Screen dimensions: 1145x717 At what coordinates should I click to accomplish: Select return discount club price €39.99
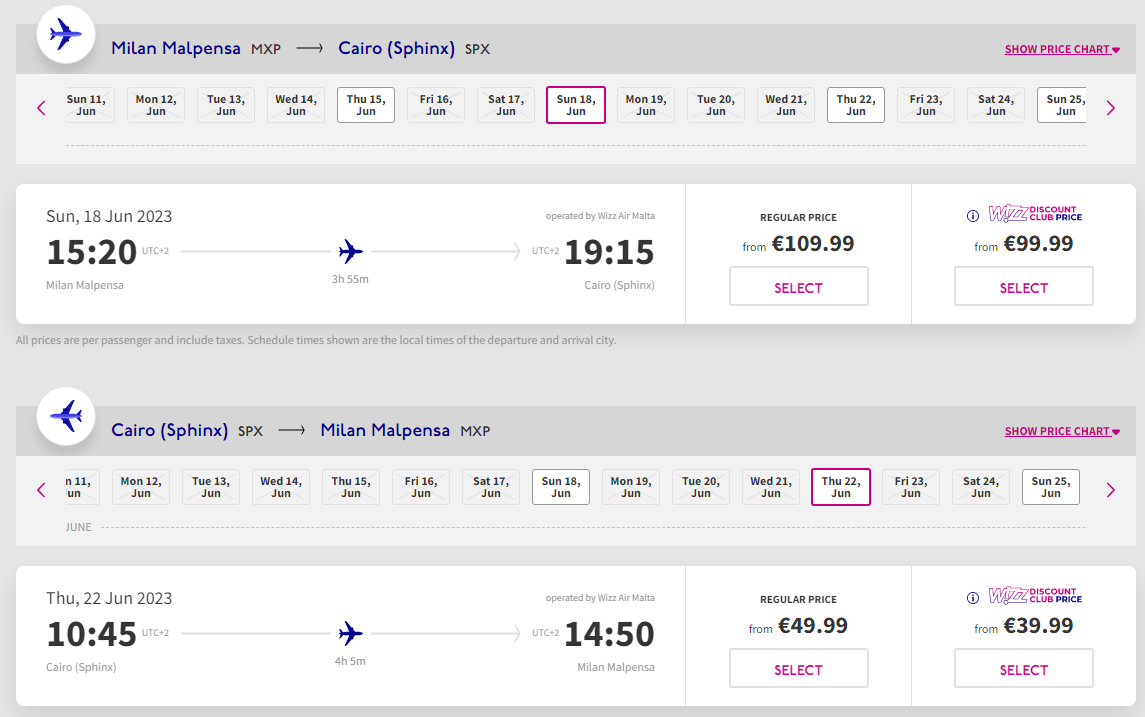(1024, 668)
